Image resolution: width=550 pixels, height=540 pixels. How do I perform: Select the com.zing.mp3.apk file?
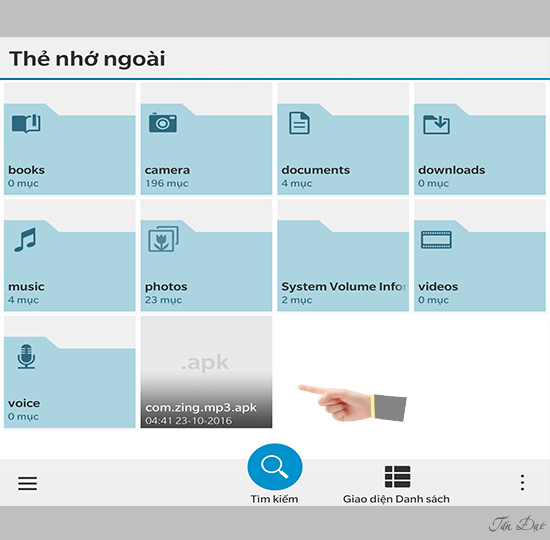click(206, 372)
